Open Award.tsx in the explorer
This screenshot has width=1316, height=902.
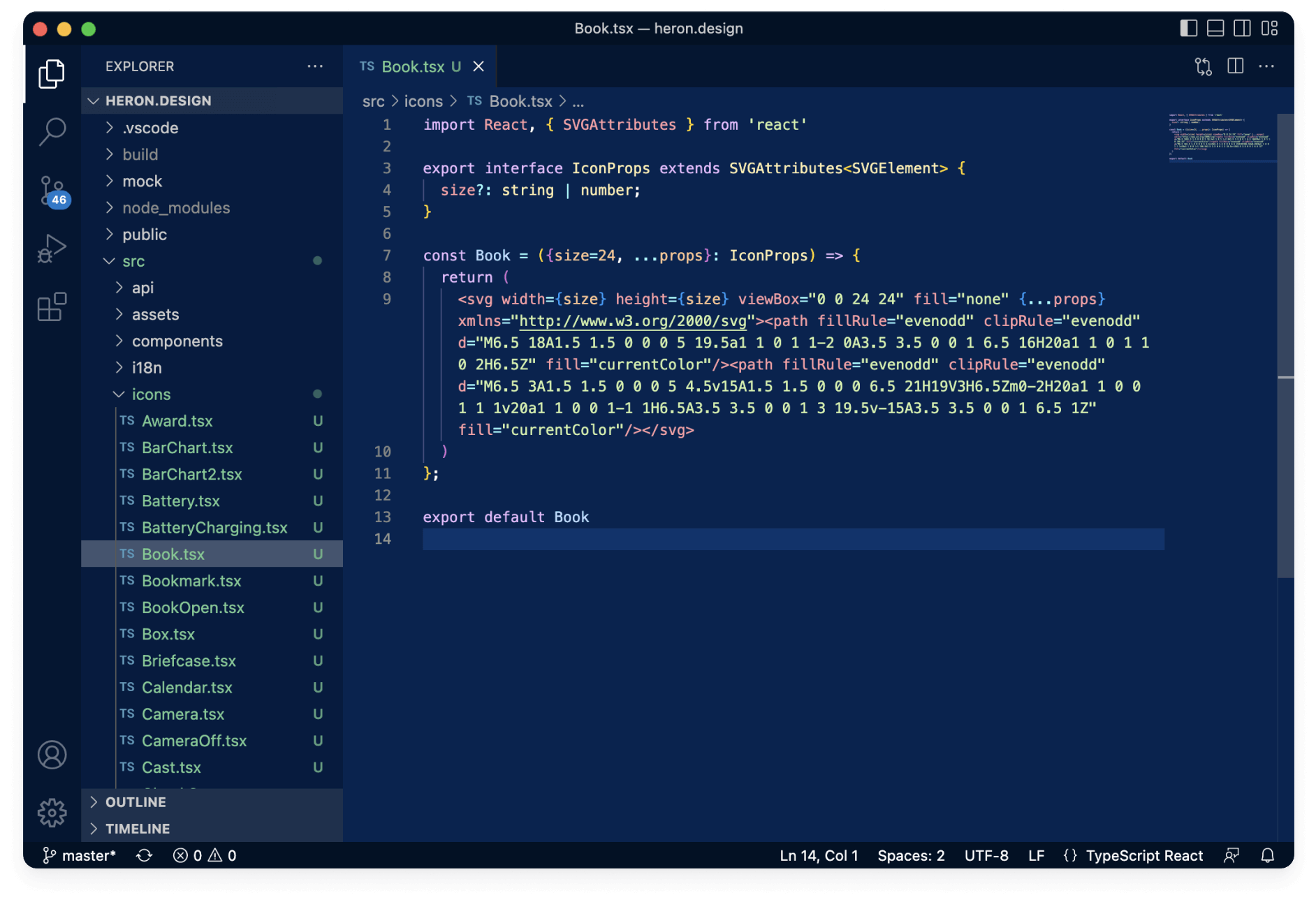tap(212, 421)
